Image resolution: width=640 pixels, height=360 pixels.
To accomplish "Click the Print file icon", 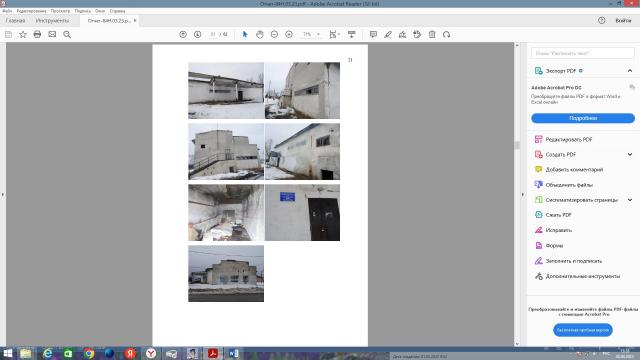I will pos(37,34).
